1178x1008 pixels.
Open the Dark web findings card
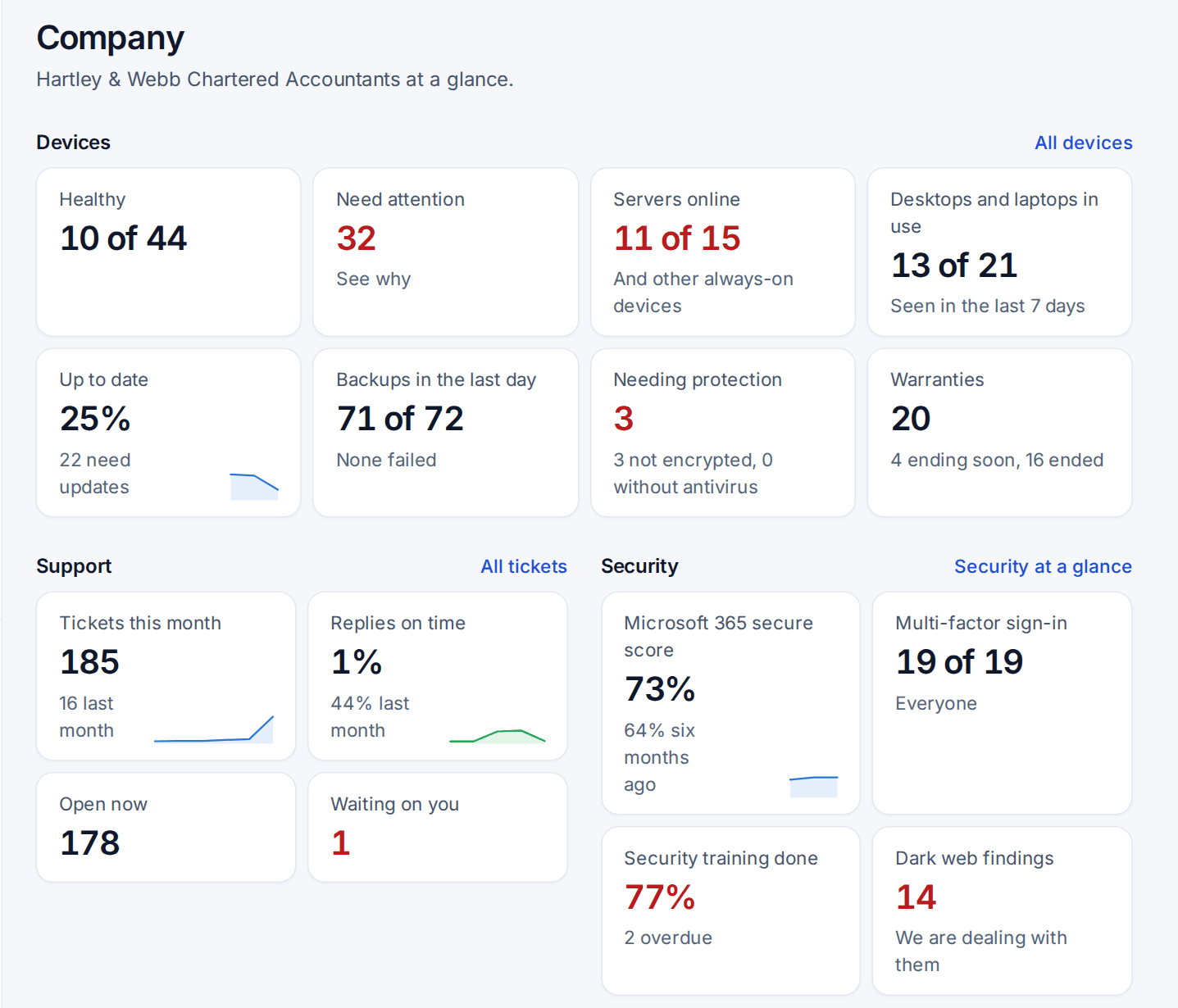pos(1002,911)
